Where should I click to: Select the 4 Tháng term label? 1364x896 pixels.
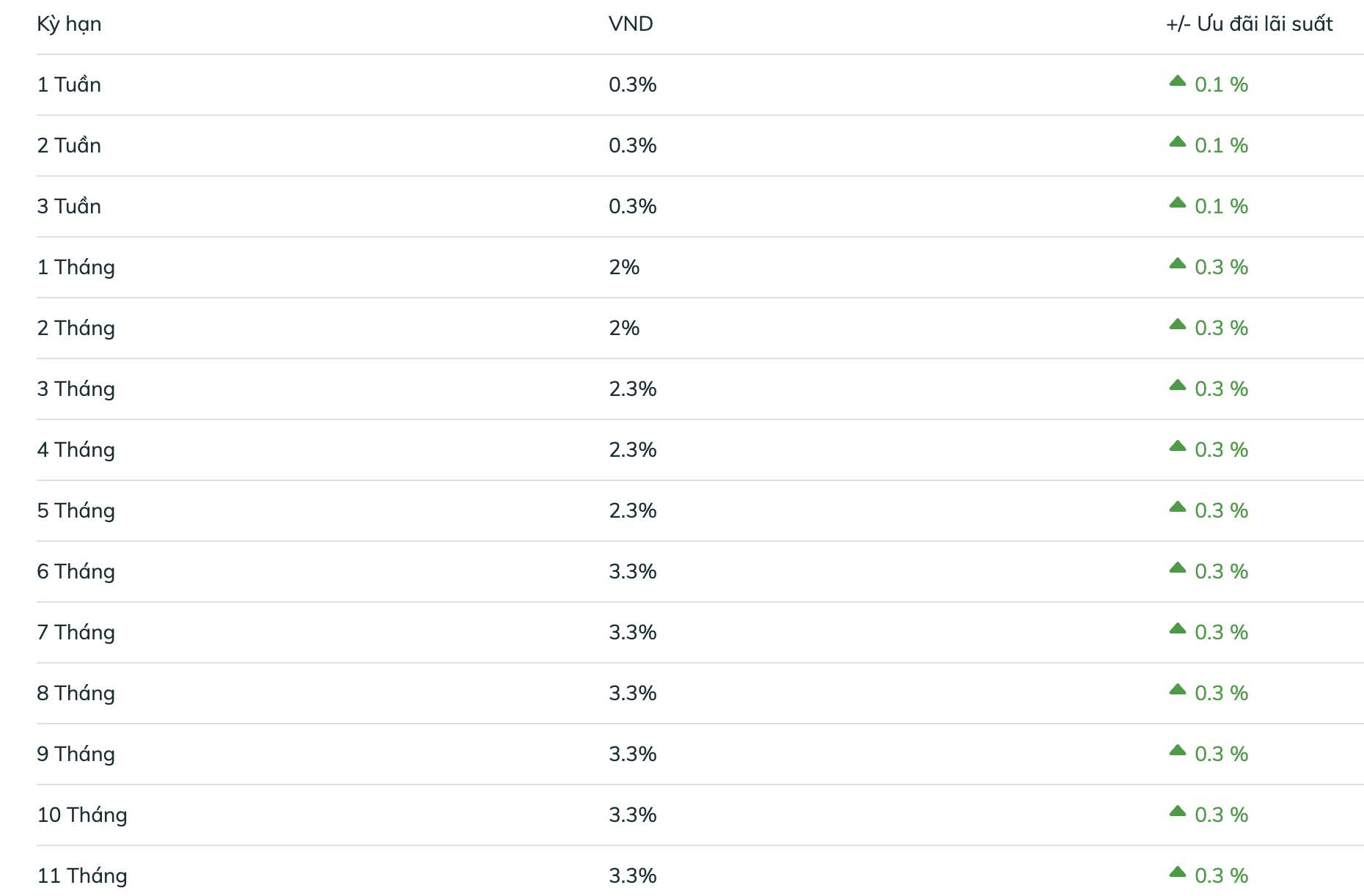pyautogui.click(x=76, y=450)
